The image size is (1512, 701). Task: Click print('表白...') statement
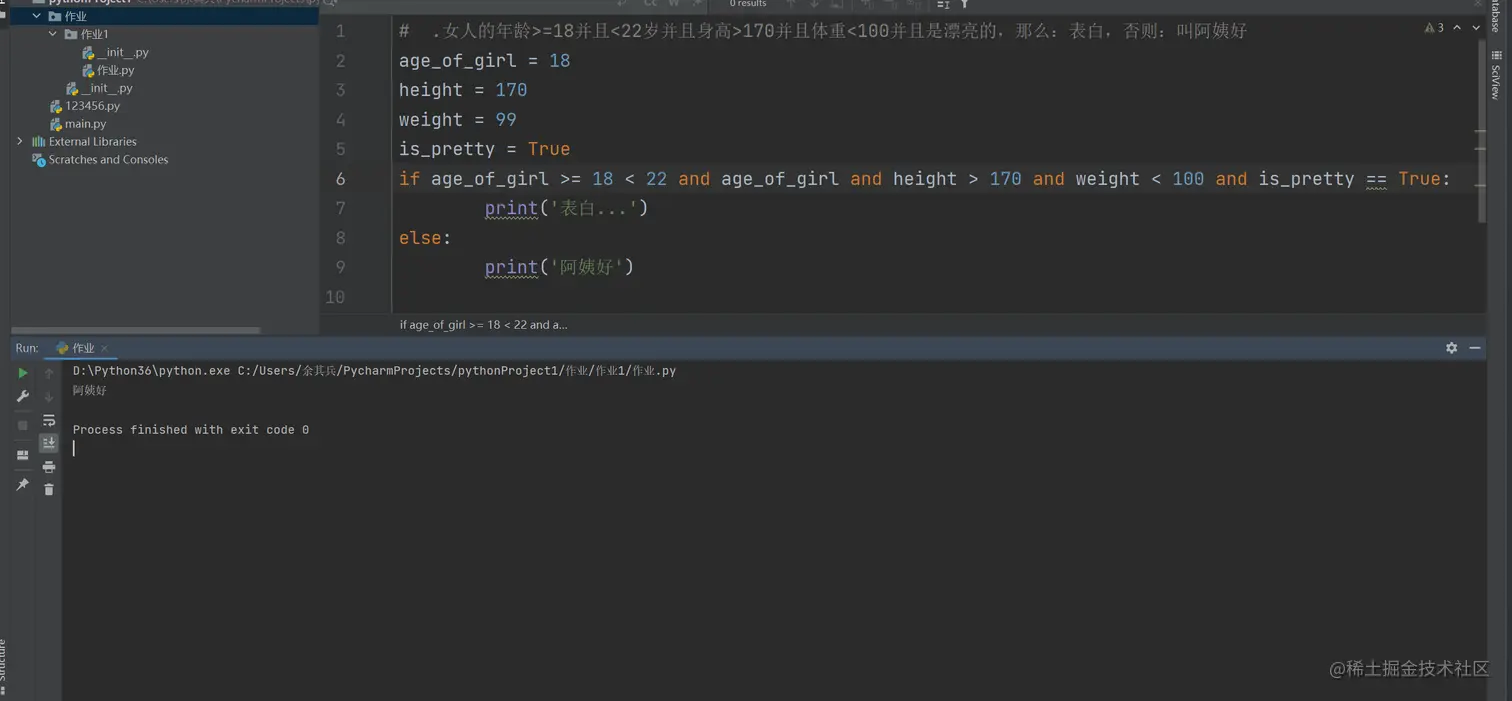[566, 208]
